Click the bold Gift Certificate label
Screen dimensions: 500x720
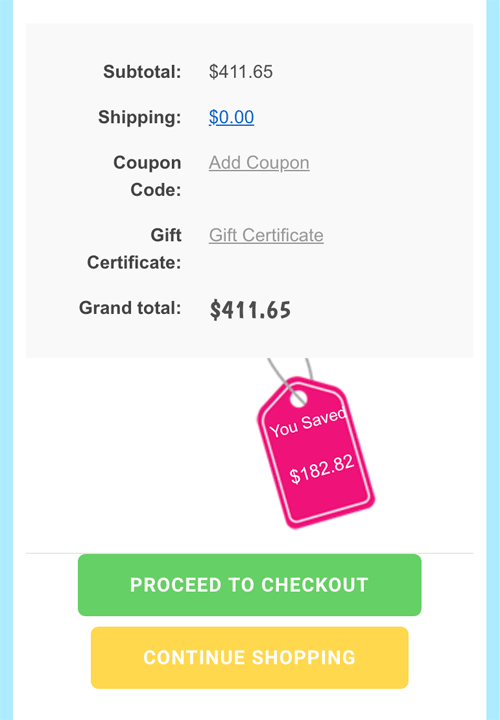click(134, 248)
